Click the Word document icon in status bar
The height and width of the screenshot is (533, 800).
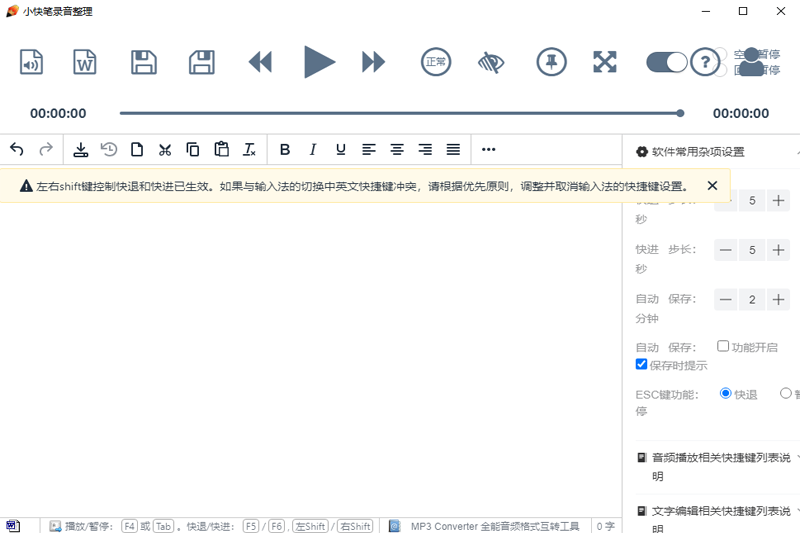13,526
